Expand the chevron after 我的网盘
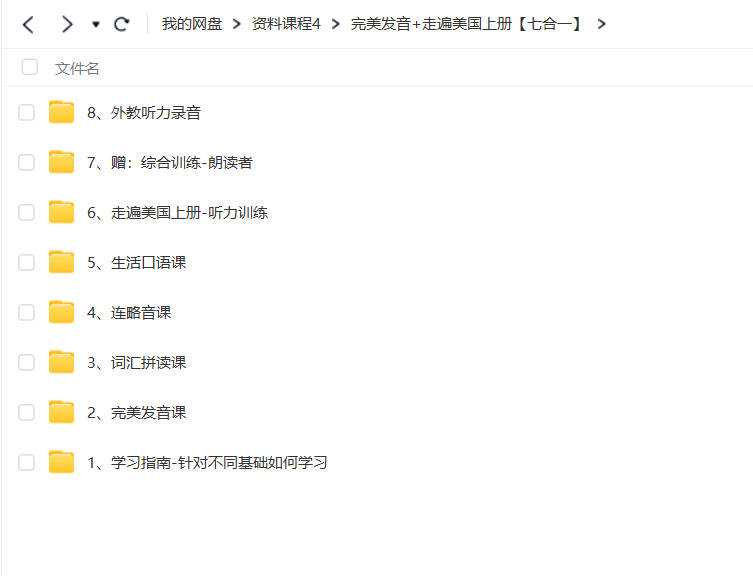753x576 pixels. pyautogui.click(x=236, y=24)
